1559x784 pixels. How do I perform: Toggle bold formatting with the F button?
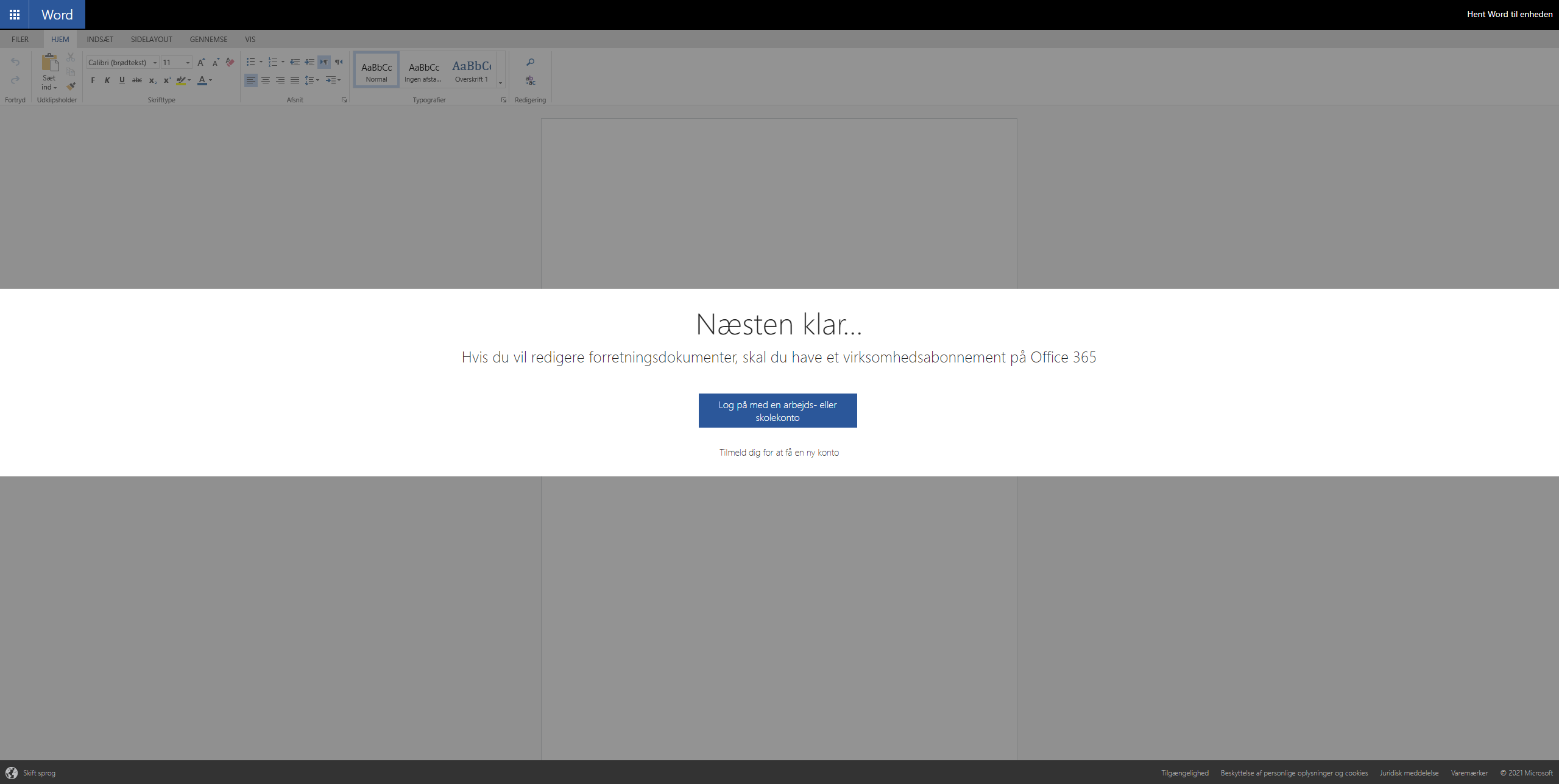(93, 80)
